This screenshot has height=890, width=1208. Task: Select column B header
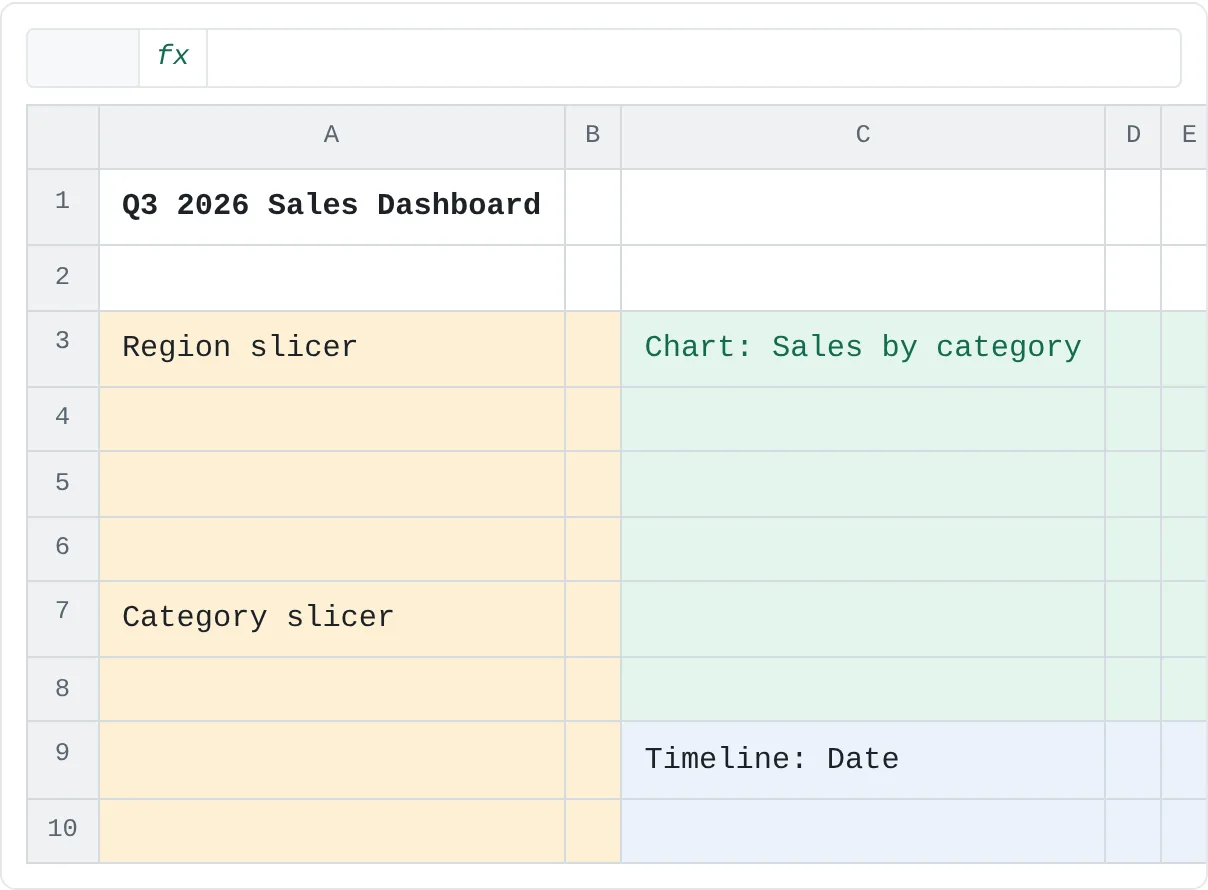coord(593,136)
